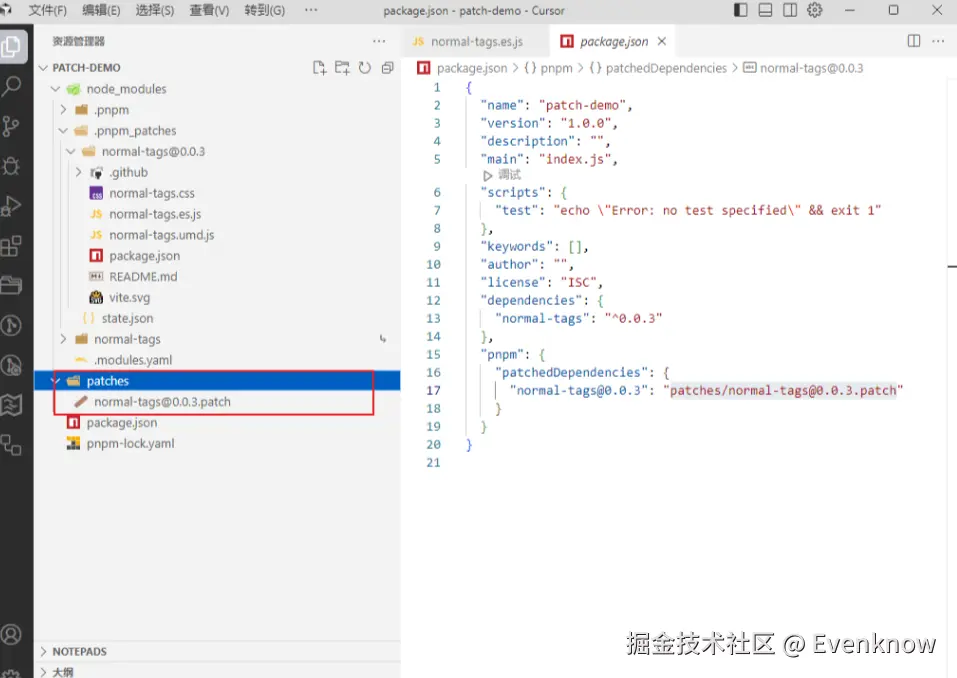957x678 pixels.
Task: Select the package.json editor tab
Action: coord(612,41)
